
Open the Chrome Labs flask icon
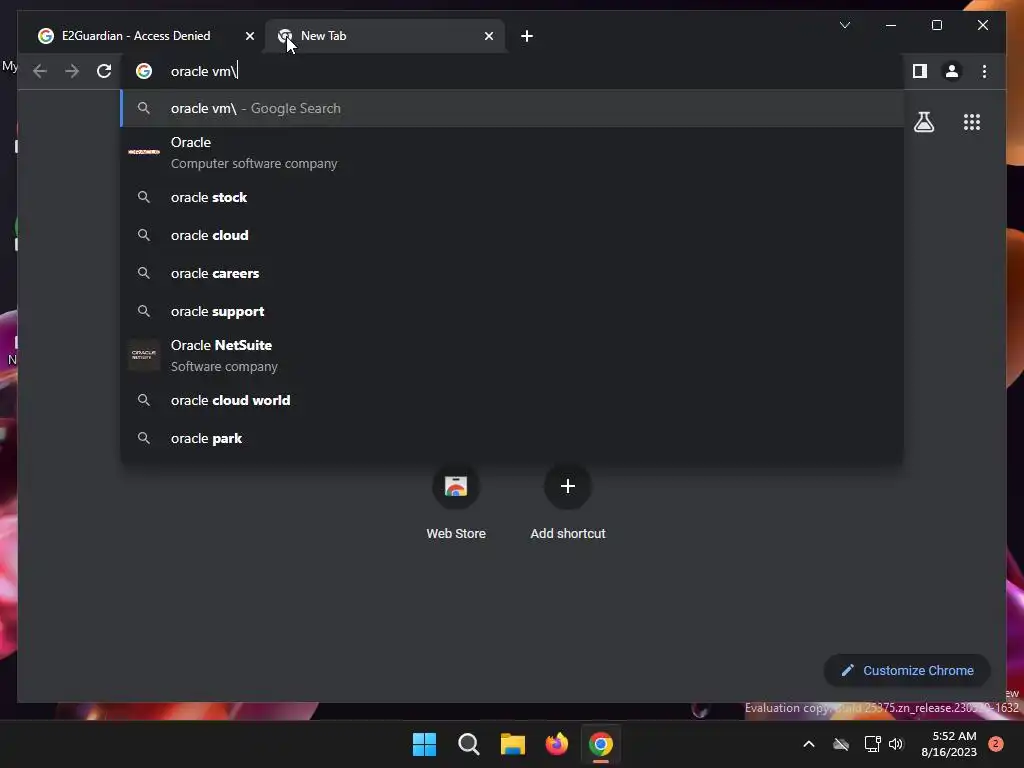923,122
